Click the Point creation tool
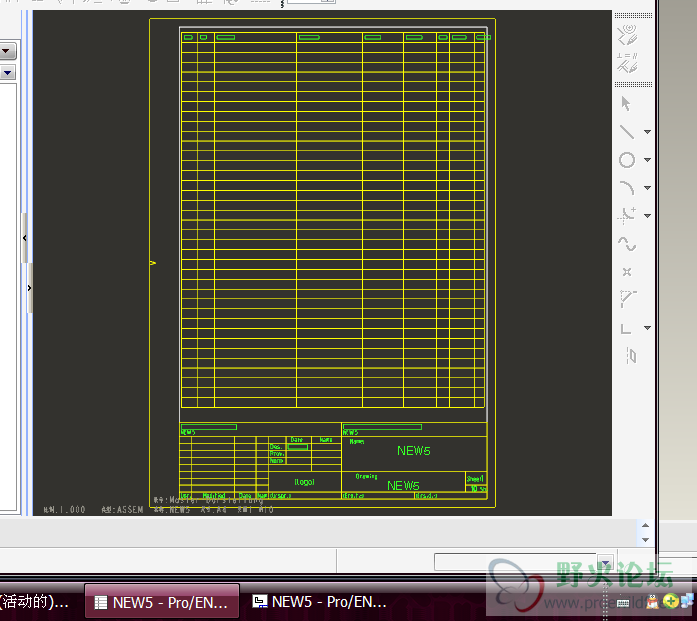 (627, 271)
